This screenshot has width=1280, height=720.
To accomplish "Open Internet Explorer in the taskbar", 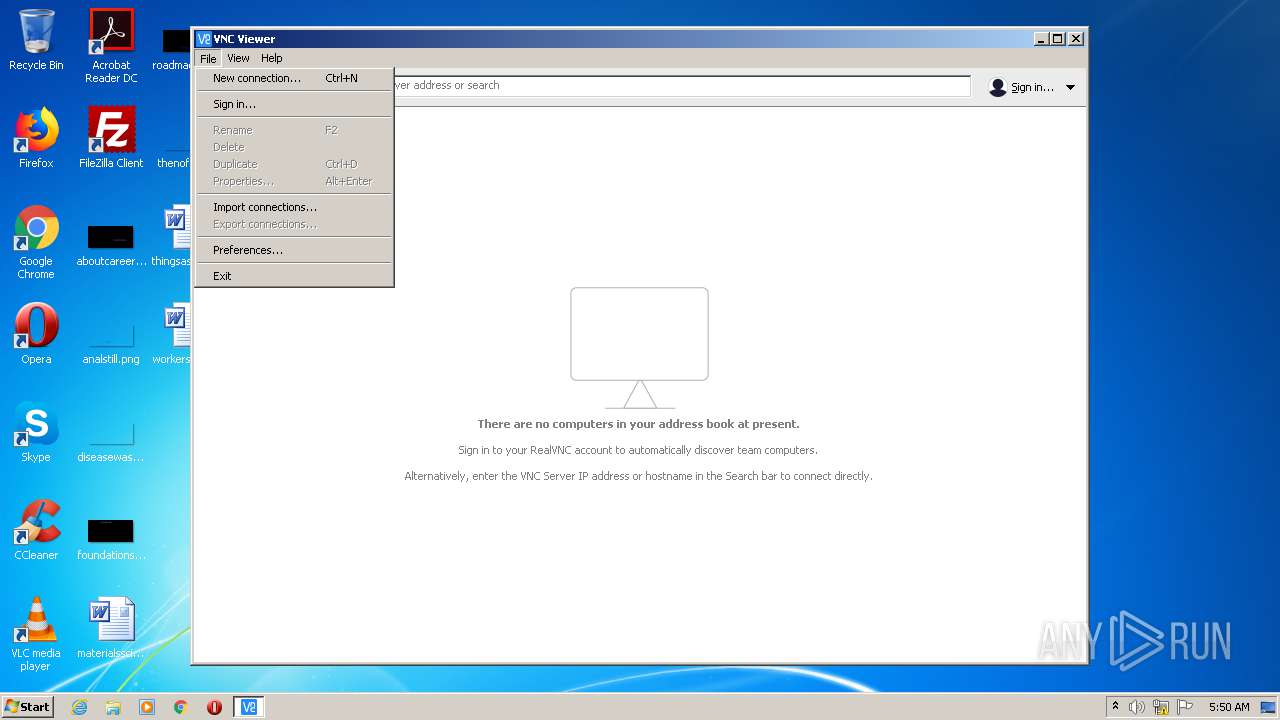I will click(x=79, y=707).
